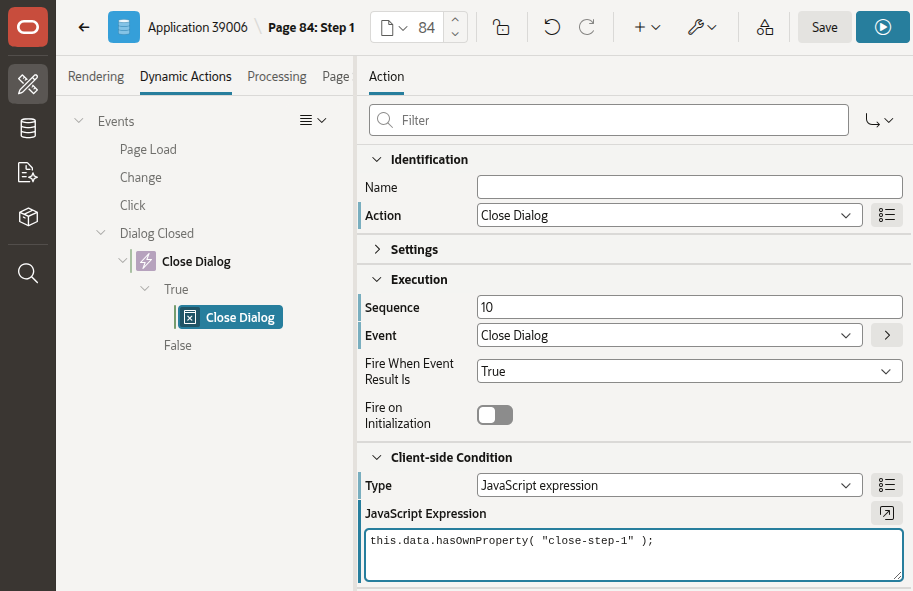The height and width of the screenshot is (591, 913).
Task: Open SQL Workshop database icon
Action: pos(28,128)
